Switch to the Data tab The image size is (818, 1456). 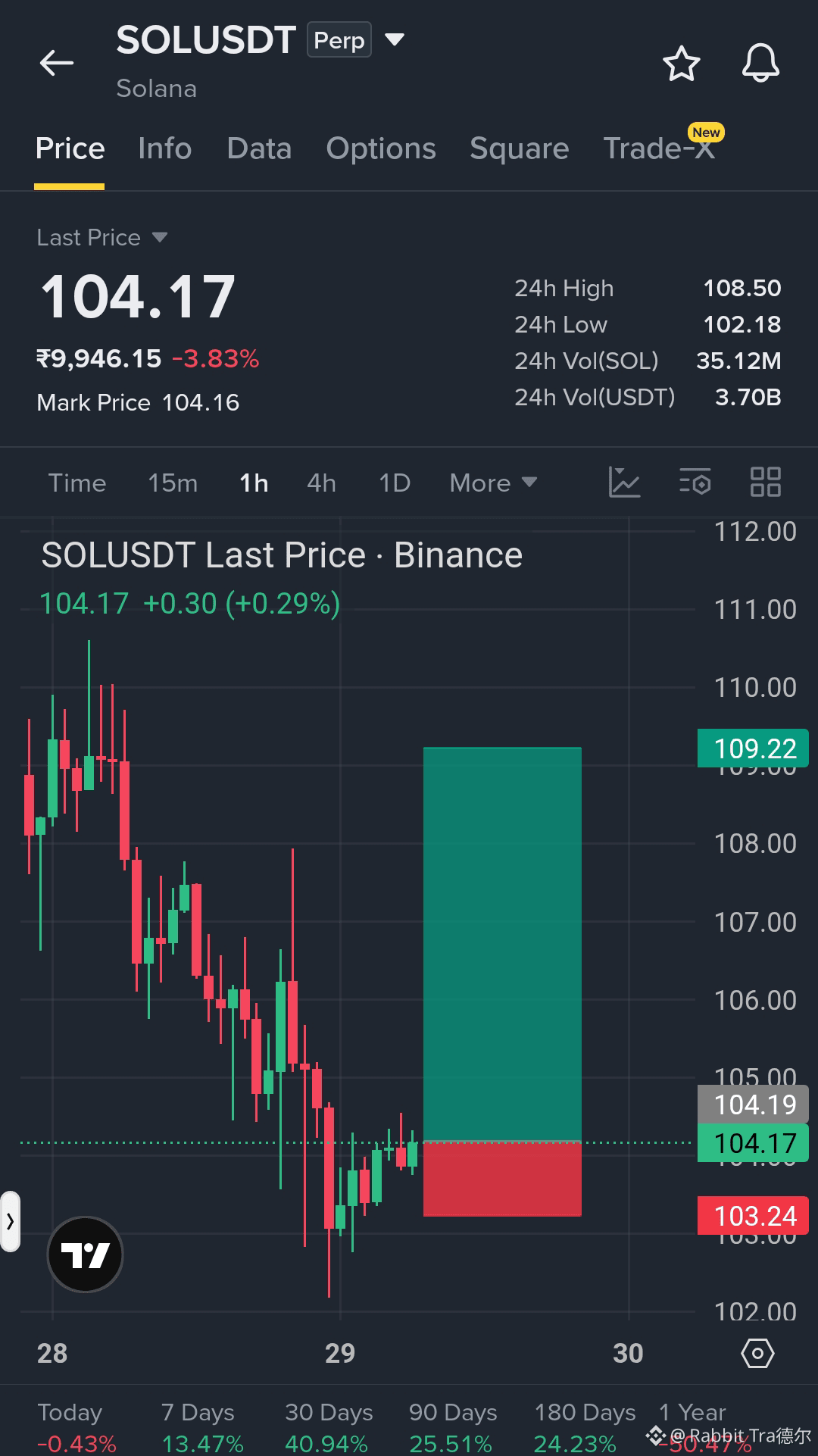click(x=259, y=148)
